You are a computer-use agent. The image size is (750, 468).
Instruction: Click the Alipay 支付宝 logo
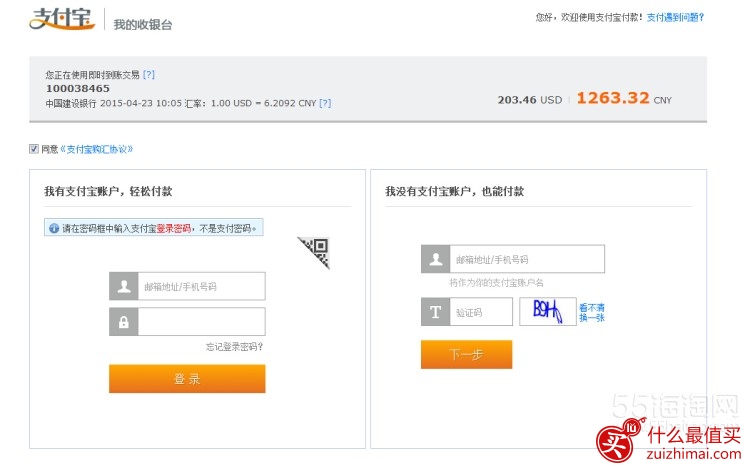click(x=62, y=18)
